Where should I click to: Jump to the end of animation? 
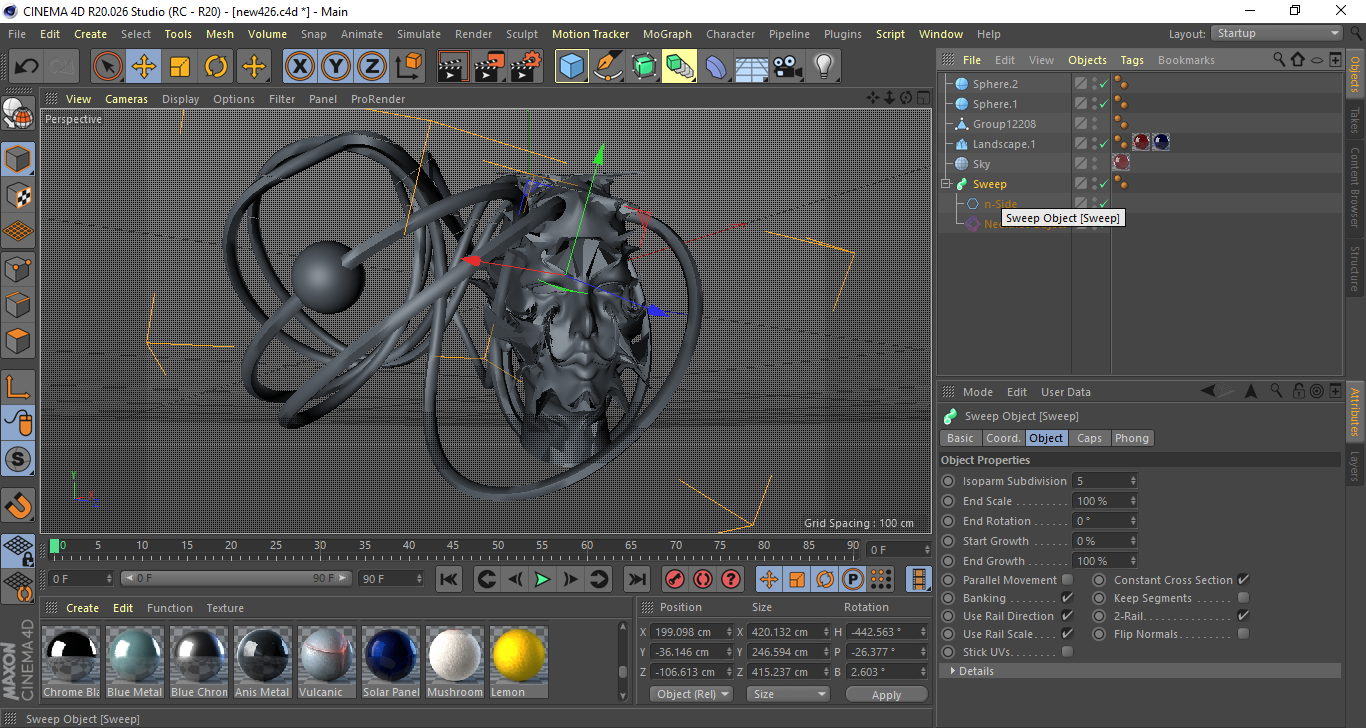(x=636, y=579)
